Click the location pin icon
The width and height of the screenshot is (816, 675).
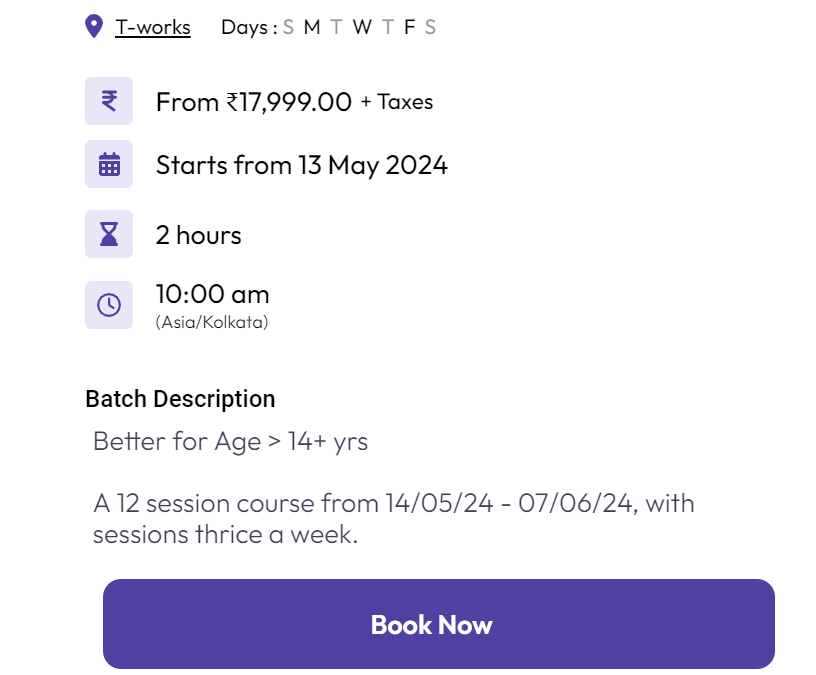pos(94,26)
